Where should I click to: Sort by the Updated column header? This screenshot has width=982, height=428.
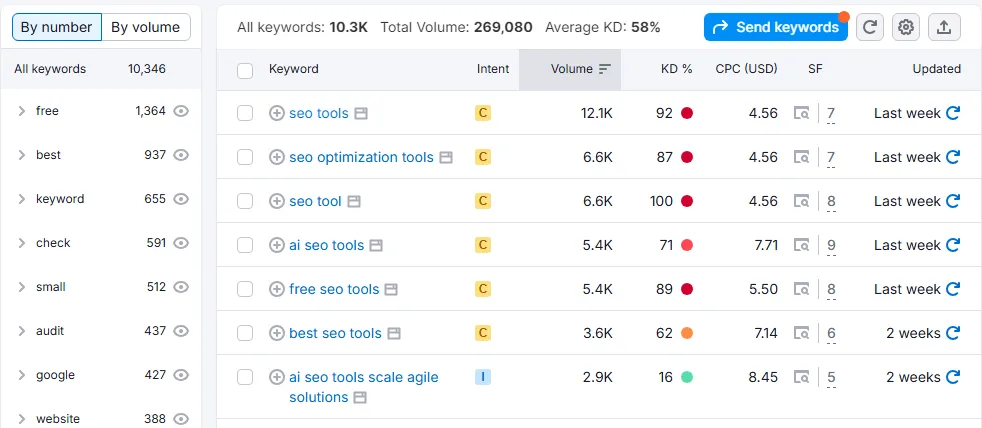(x=936, y=69)
